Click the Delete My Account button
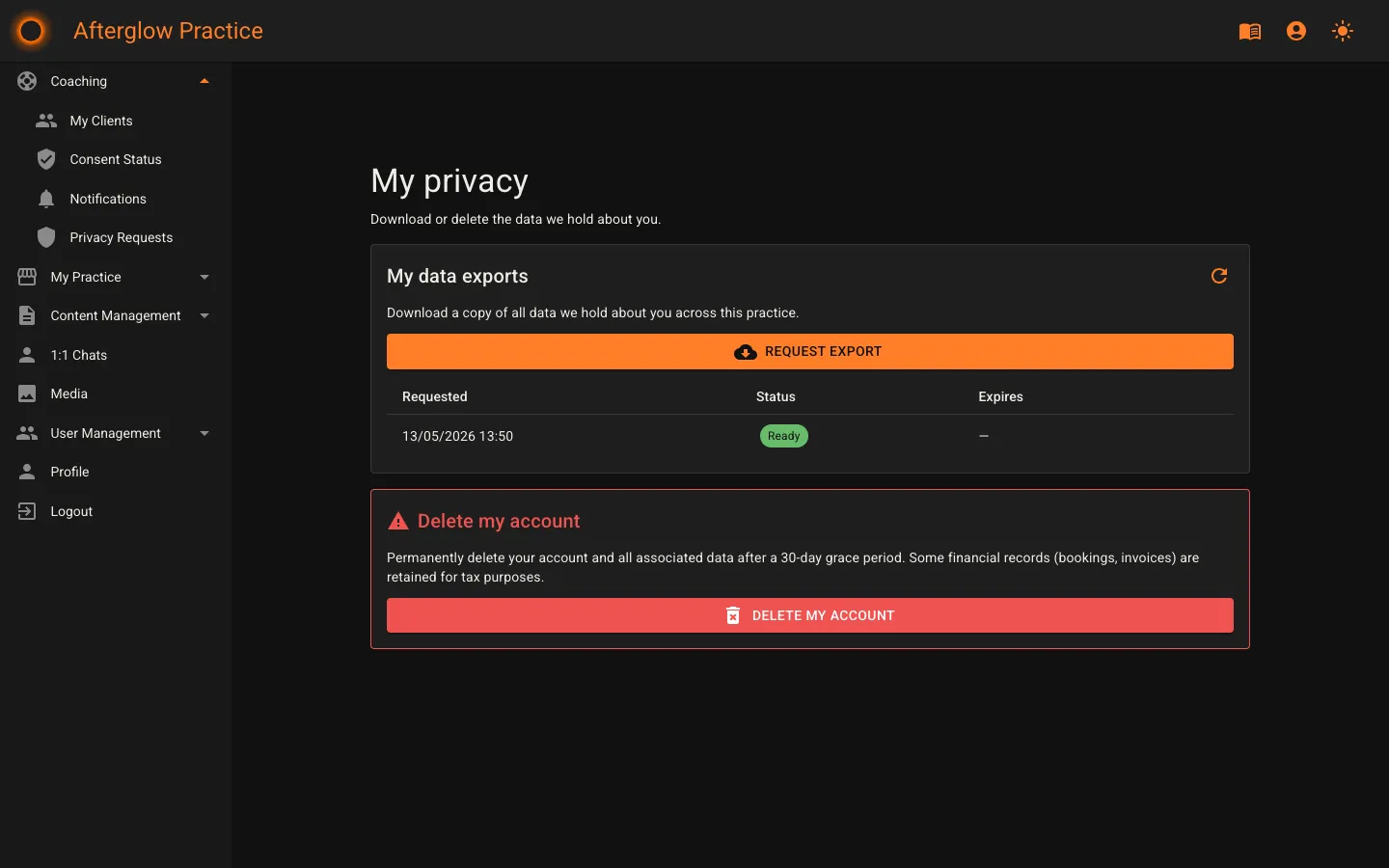Screen dimensions: 1389x868 810,615
